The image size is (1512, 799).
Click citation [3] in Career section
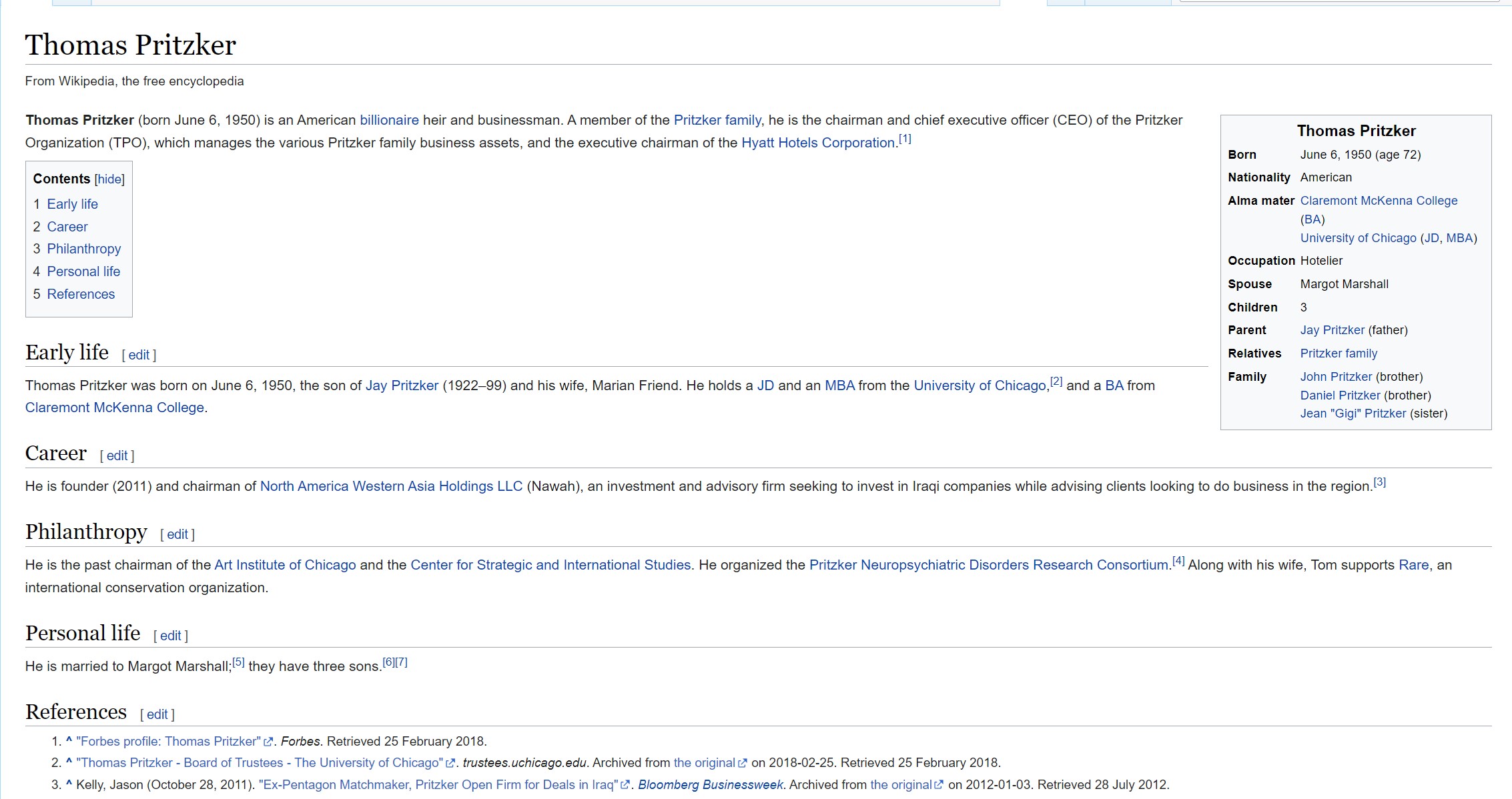(x=1380, y=482)
